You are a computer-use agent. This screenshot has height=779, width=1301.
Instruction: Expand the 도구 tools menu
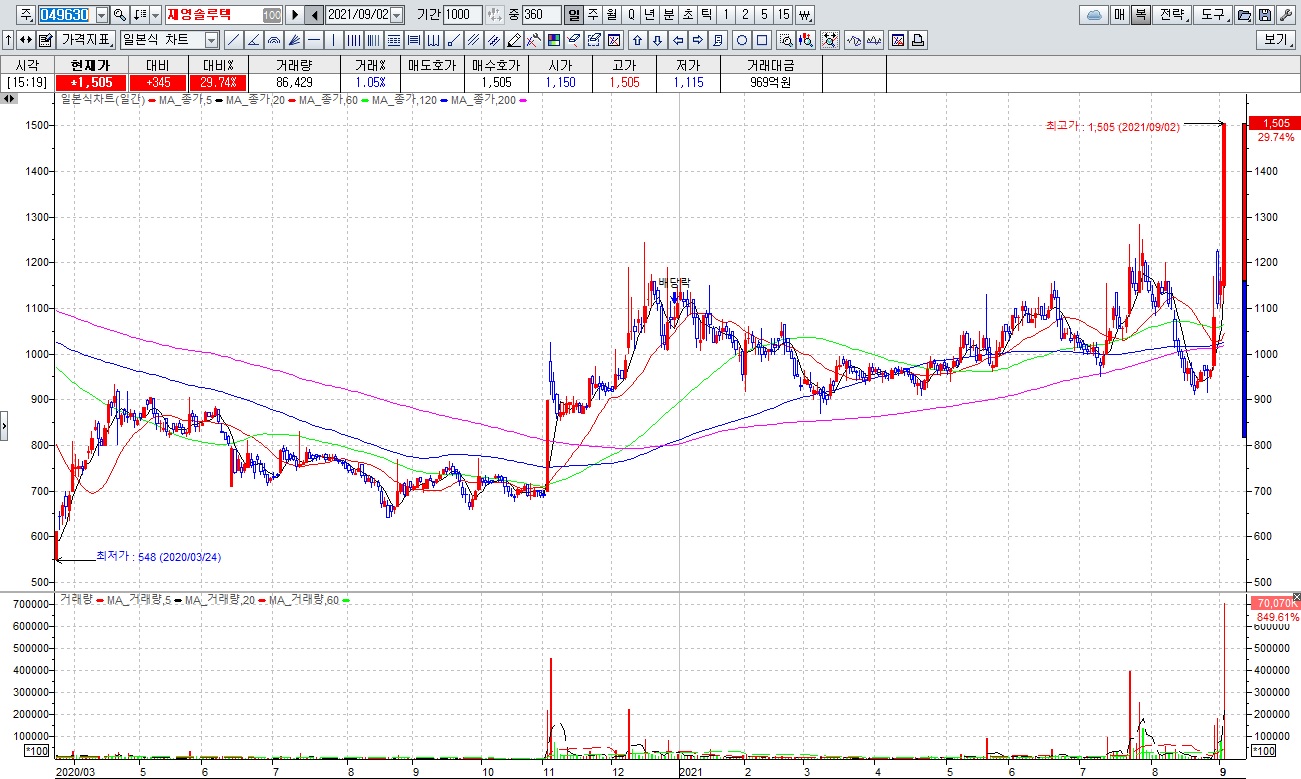coord(1213,15)
